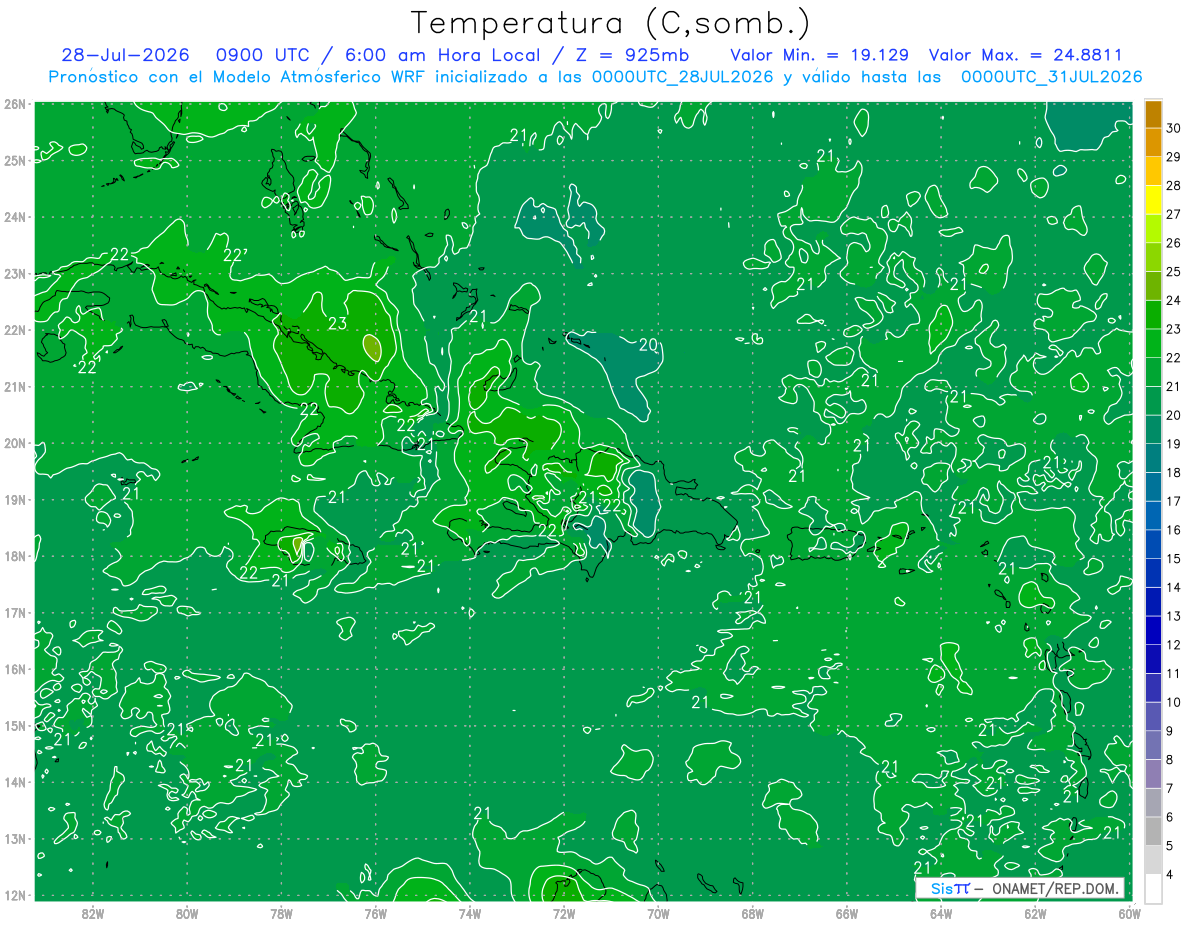Image resolution: width=1200 pixels, height=927 pixels.
Task: Click the latitude label '14N'
Action: pos(15,782)
